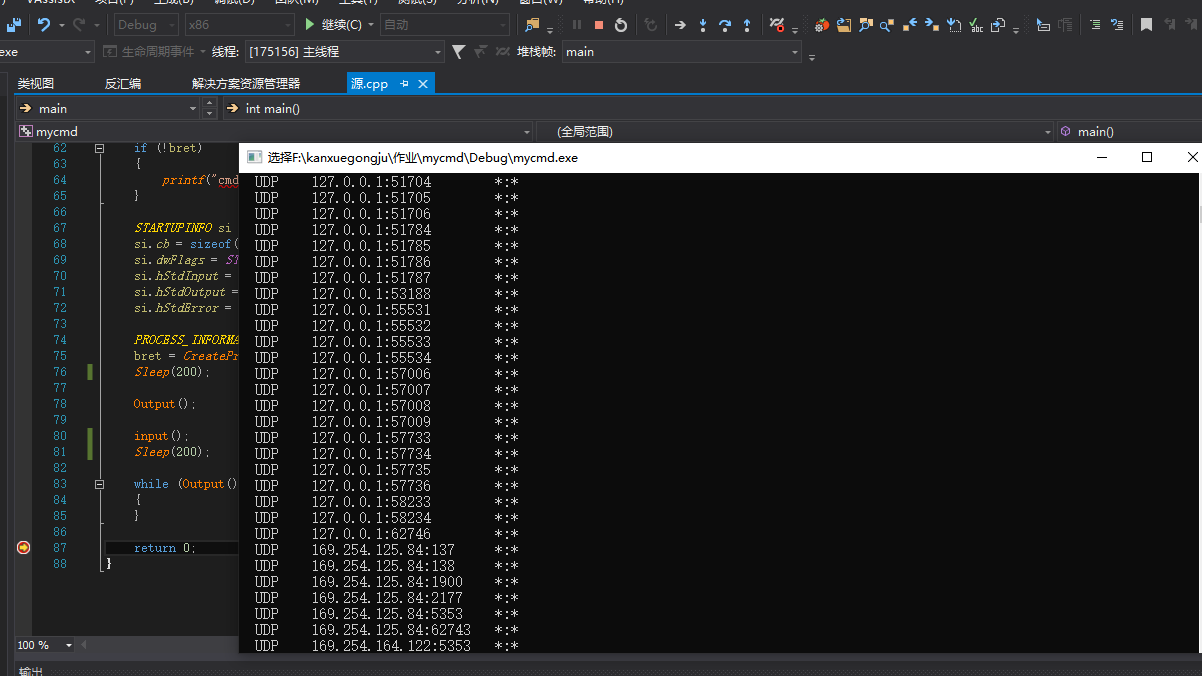
Task: Click the Undo arrow icon
Action: [45, 24]
